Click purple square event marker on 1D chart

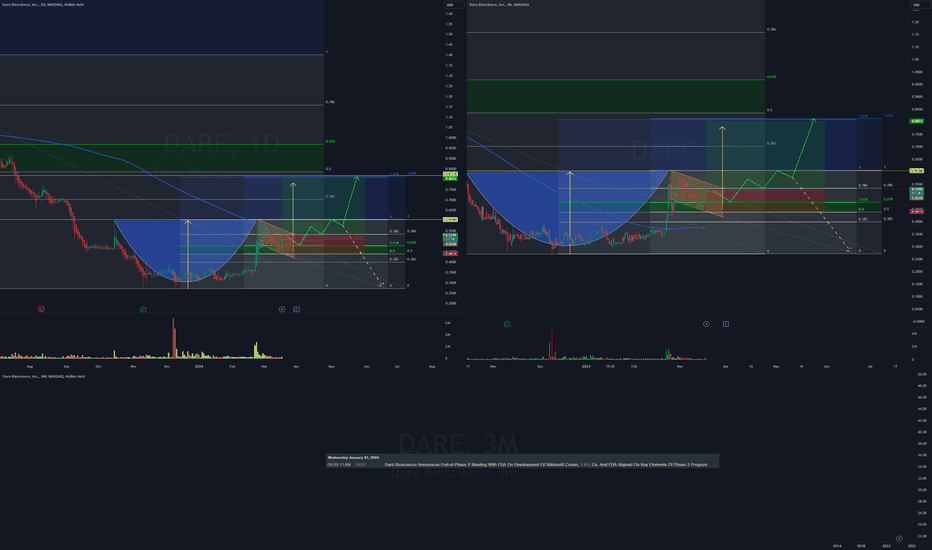(x=296, y=309)
